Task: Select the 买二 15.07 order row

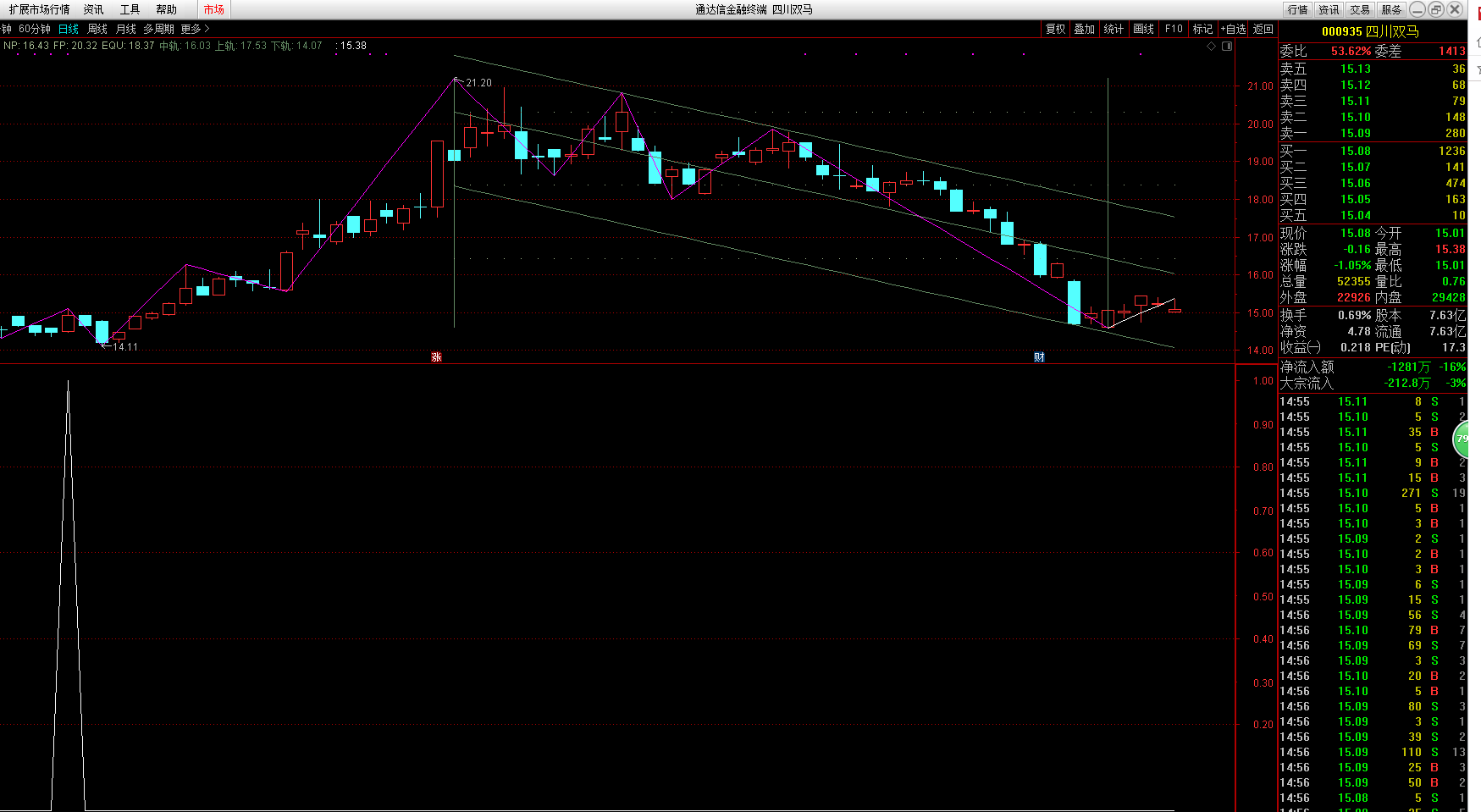Action: click(x=1372, y=167)
